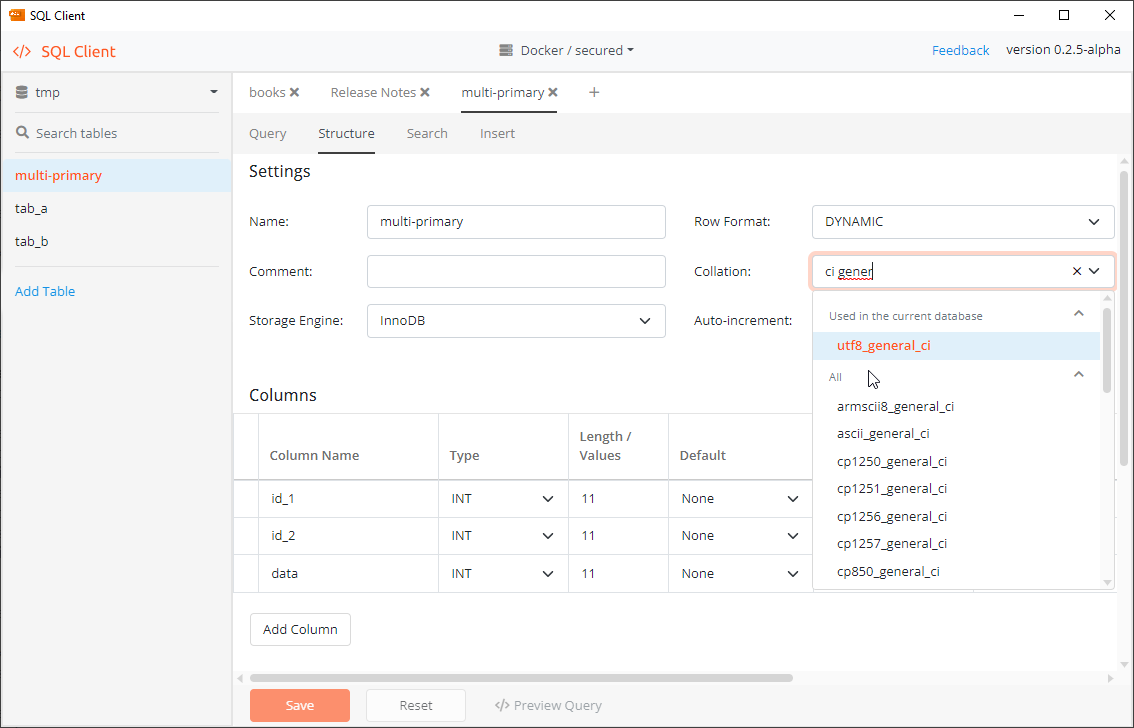Switch to the Insert tab
Image resolution: width=1134 pixels, height=728 pixels.
[497, 133]
